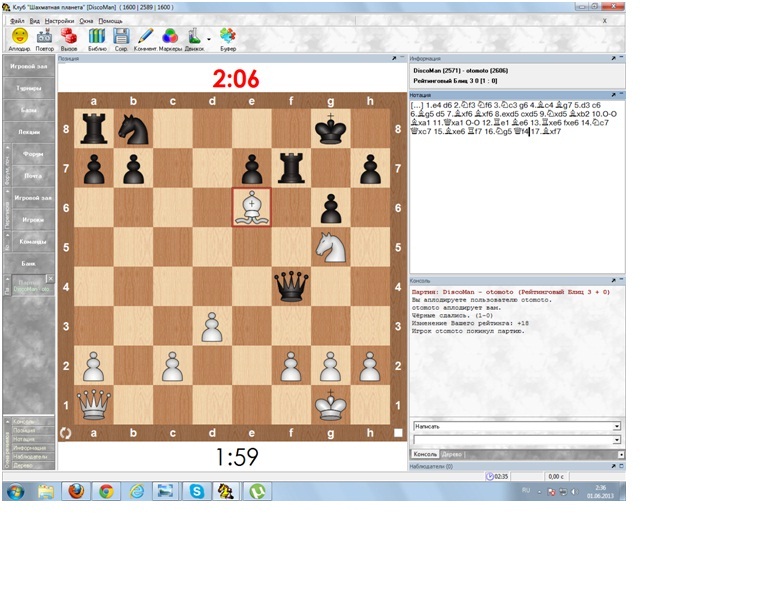The width and height of the screenshot is (768, 614).
Task: Open the colored Маркеры markers icon
Action: [170, 36]
